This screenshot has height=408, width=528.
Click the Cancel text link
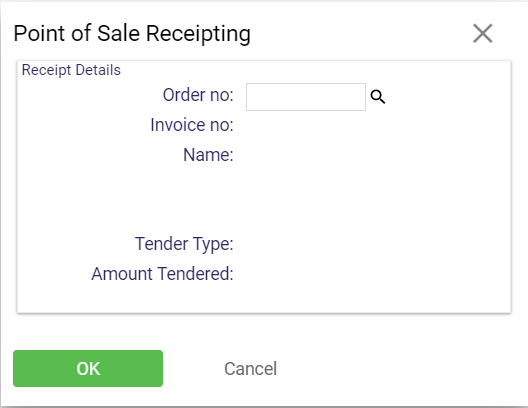point(251,369)
